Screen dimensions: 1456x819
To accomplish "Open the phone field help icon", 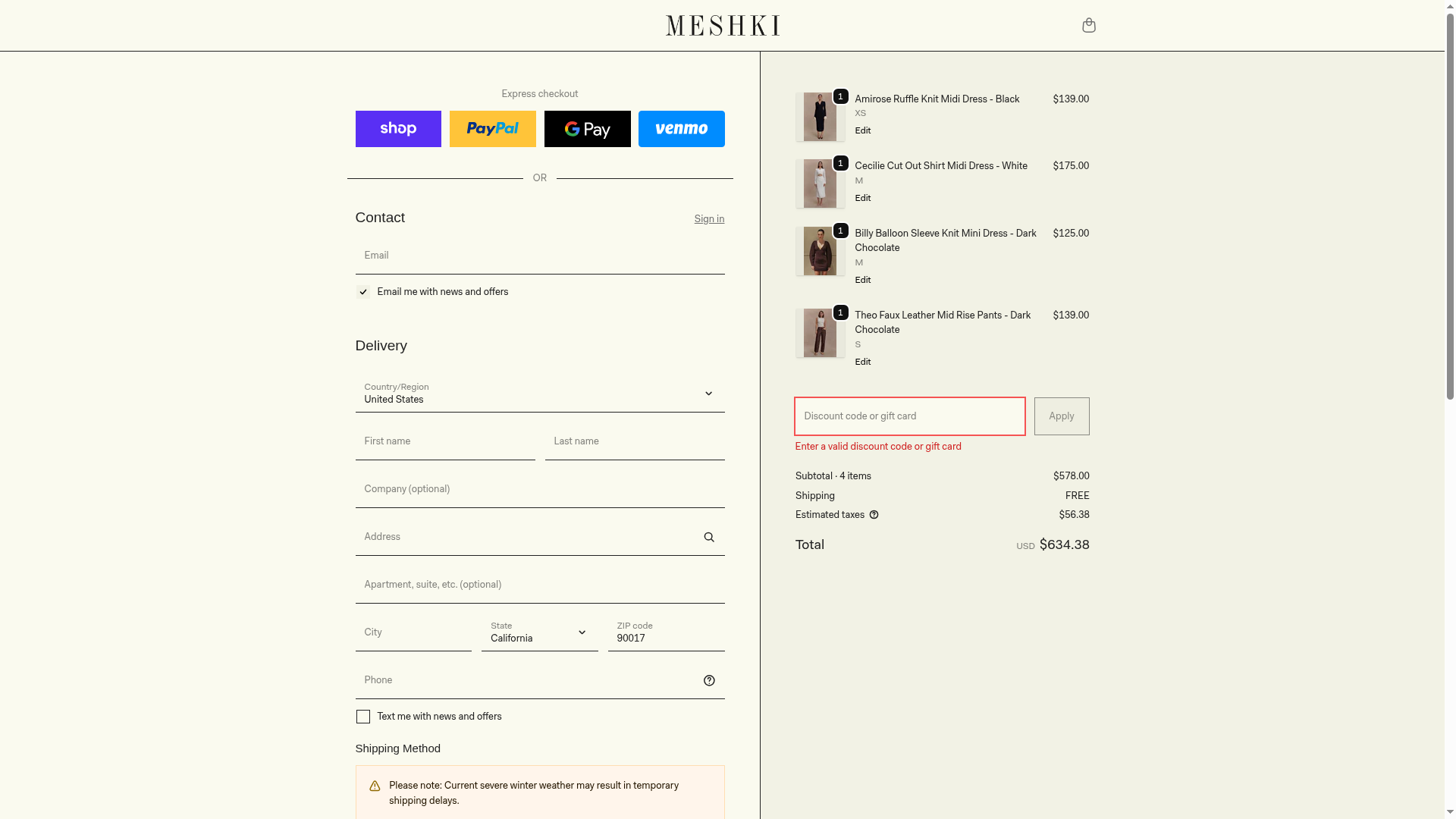I will (709, 680).
